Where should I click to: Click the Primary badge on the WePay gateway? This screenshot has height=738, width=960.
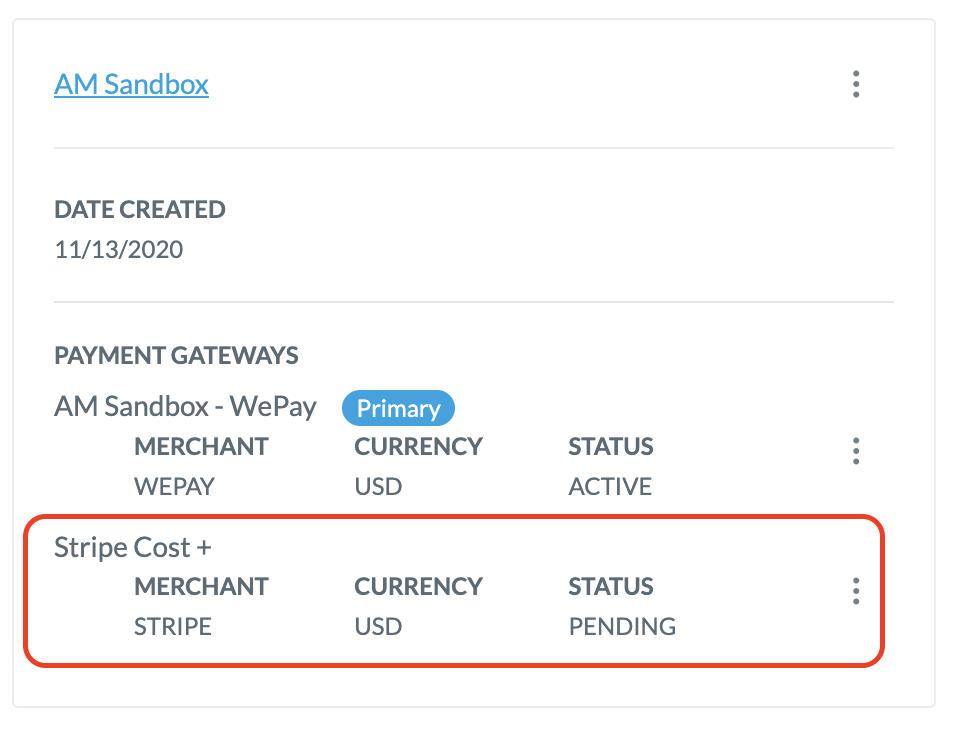pyautogui.click(x=398, y=408)
